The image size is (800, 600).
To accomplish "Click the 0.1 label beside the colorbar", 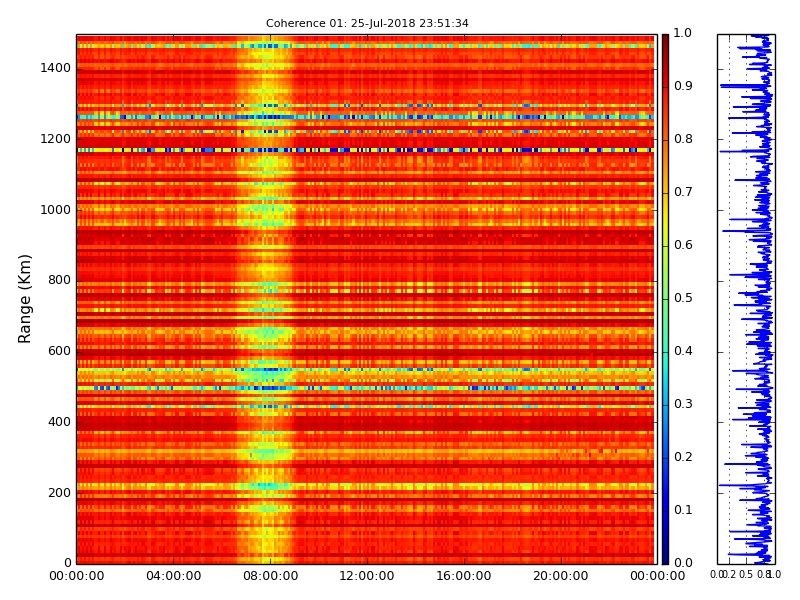I will [x=683, y=510].
